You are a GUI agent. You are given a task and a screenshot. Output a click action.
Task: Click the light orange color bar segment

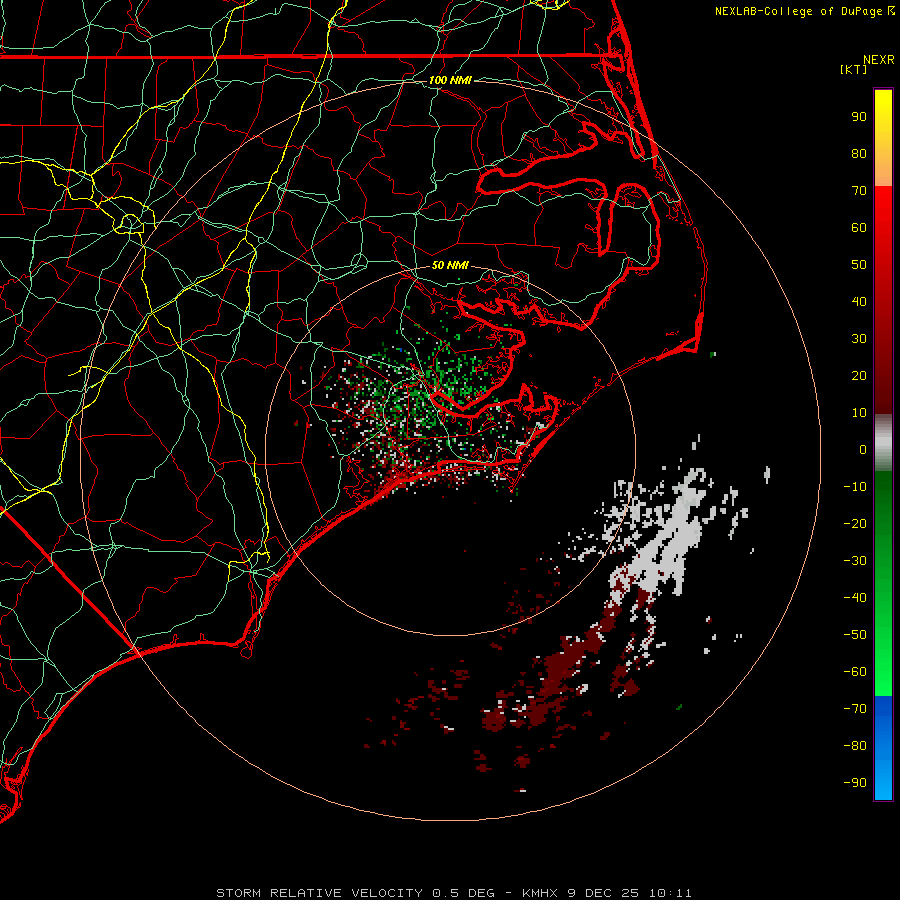[883, 171]
